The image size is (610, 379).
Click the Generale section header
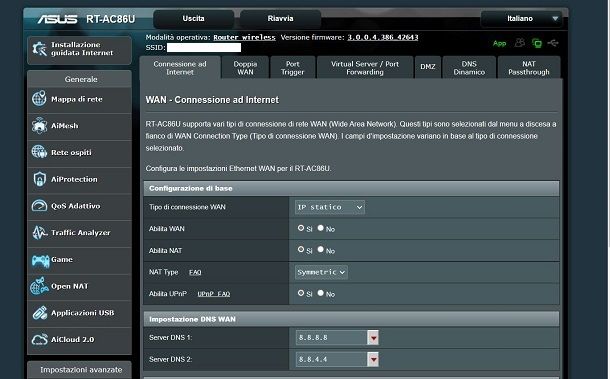click(80, 79)
